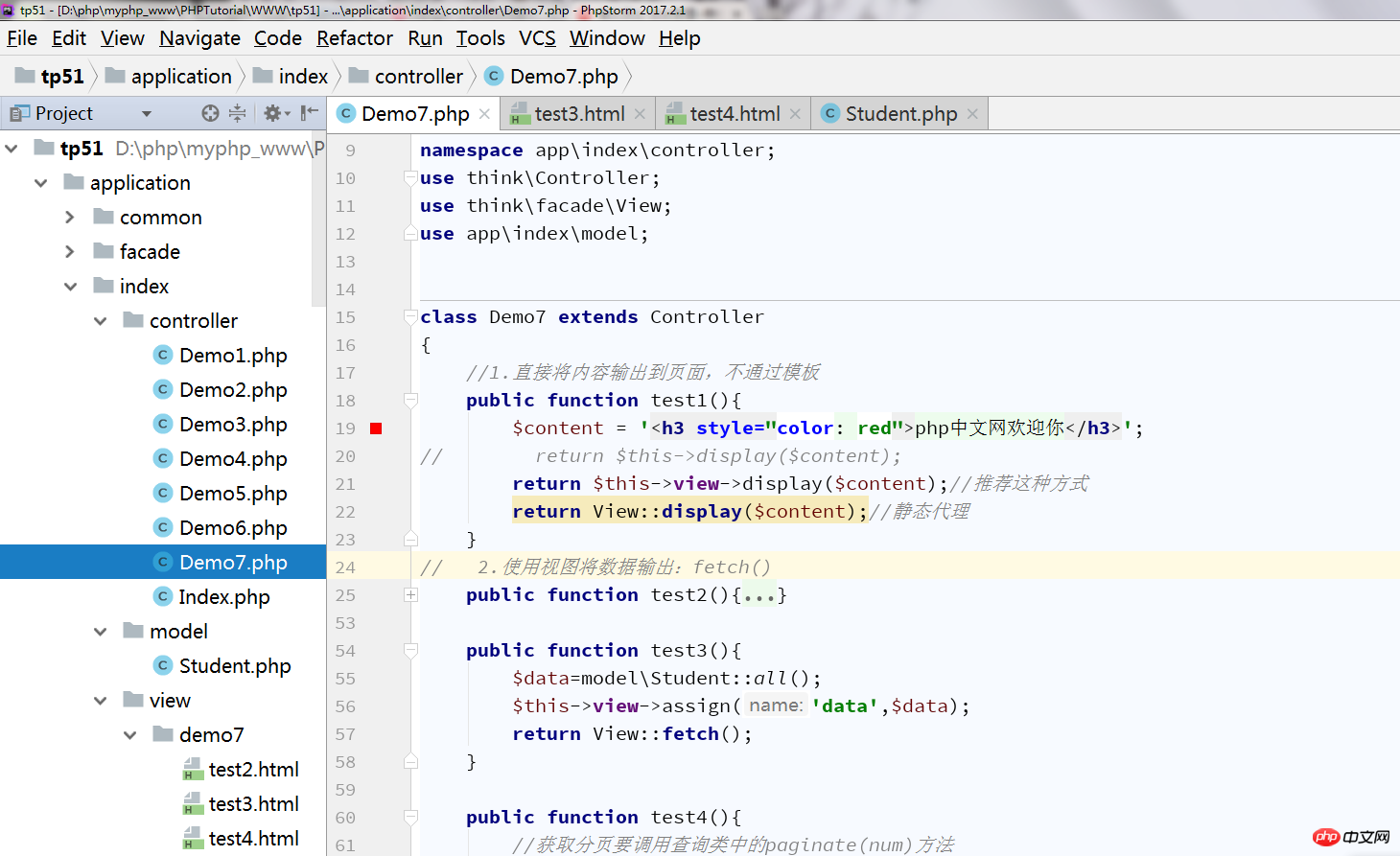The height and width of the screenshot is (856, 1400).
Task: Expand the facade folder
Action: pos(70,252)
